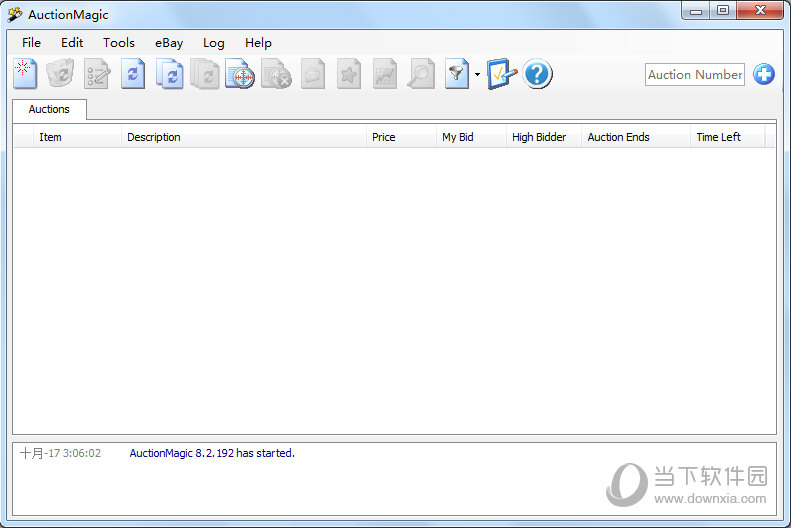Click the grayed envelope mail icon
The height and width of the screenshot is (528, 791).
[313, 74]
